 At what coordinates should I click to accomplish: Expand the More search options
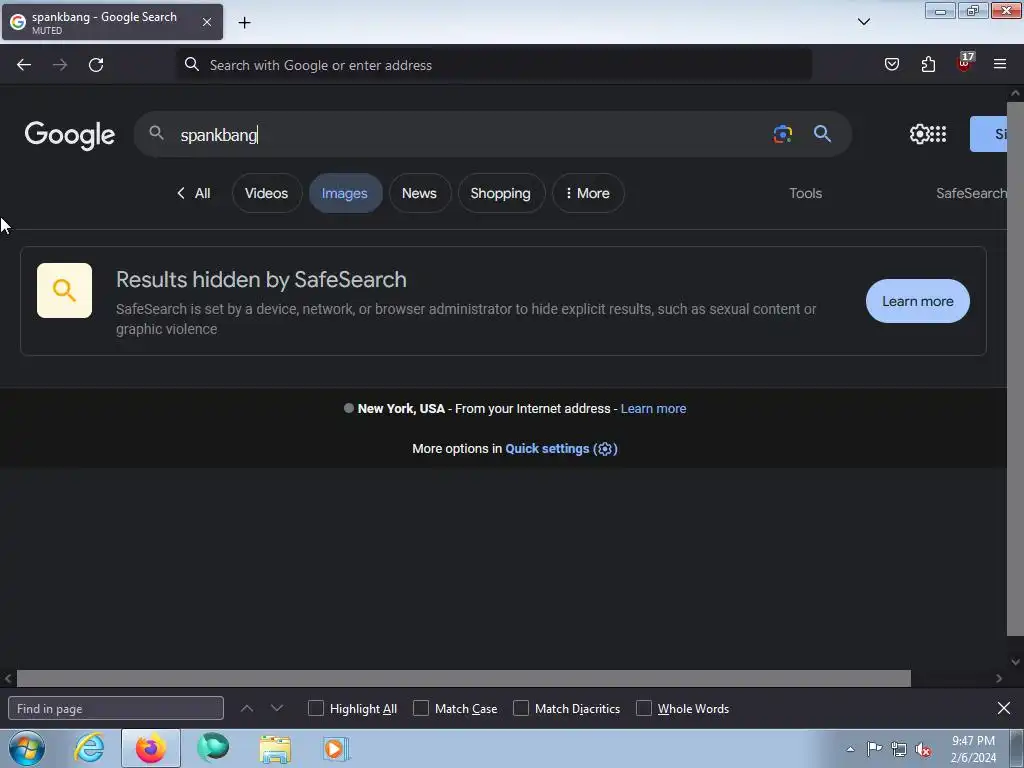coord(588,193)
